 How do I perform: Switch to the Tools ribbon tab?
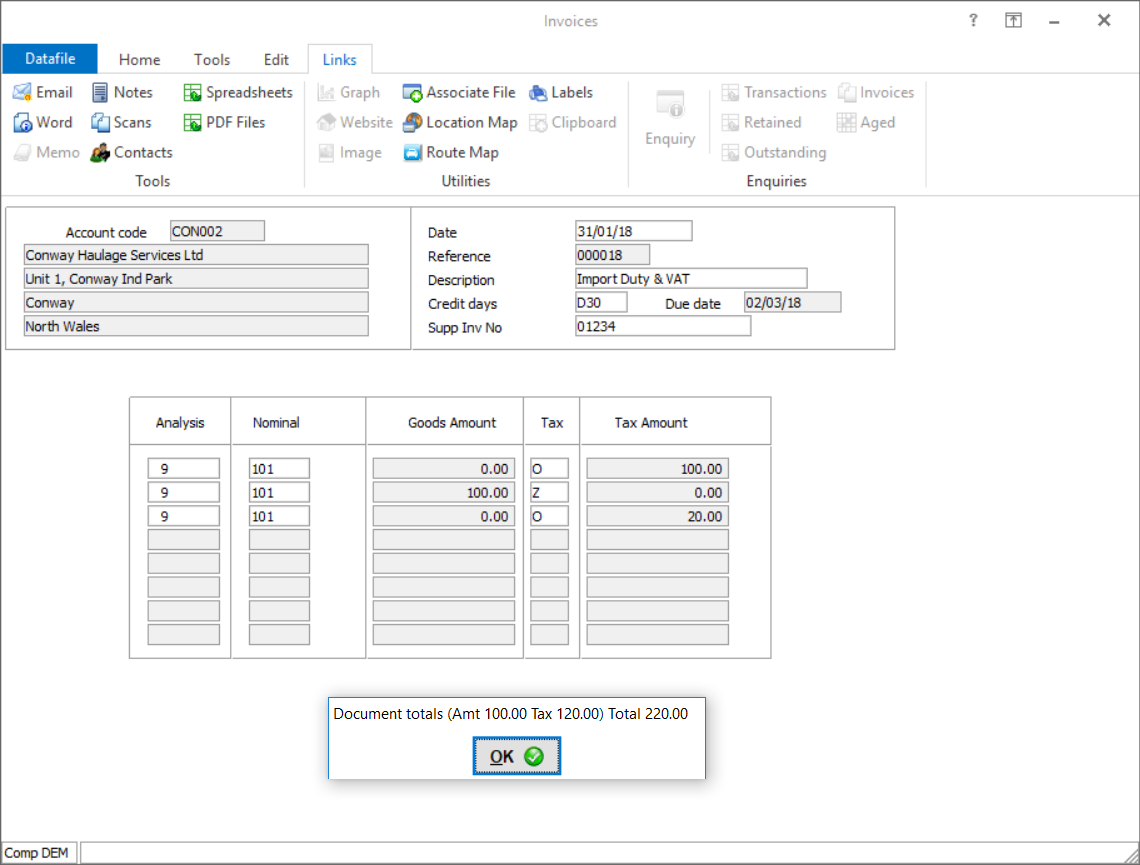pyautogui.click(x=212, y=60)
